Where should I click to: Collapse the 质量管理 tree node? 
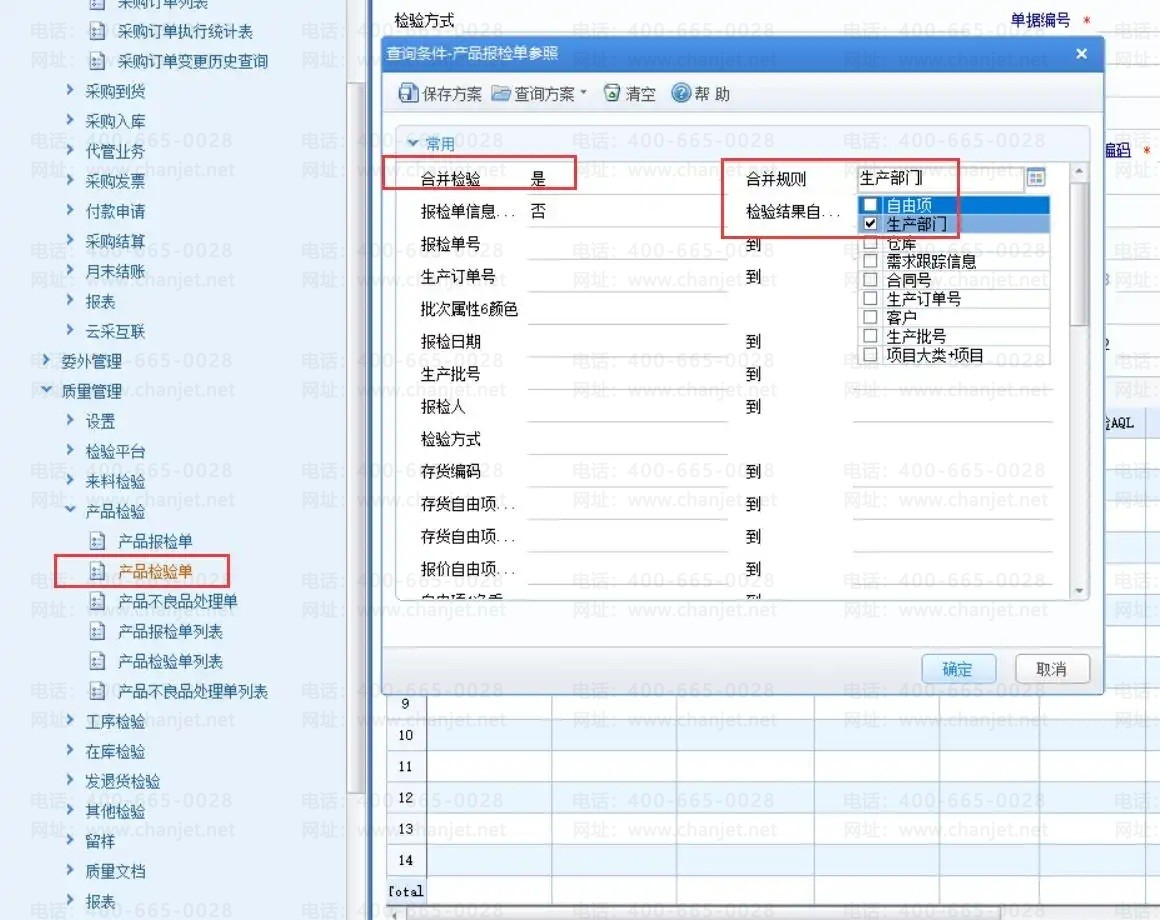47,391
